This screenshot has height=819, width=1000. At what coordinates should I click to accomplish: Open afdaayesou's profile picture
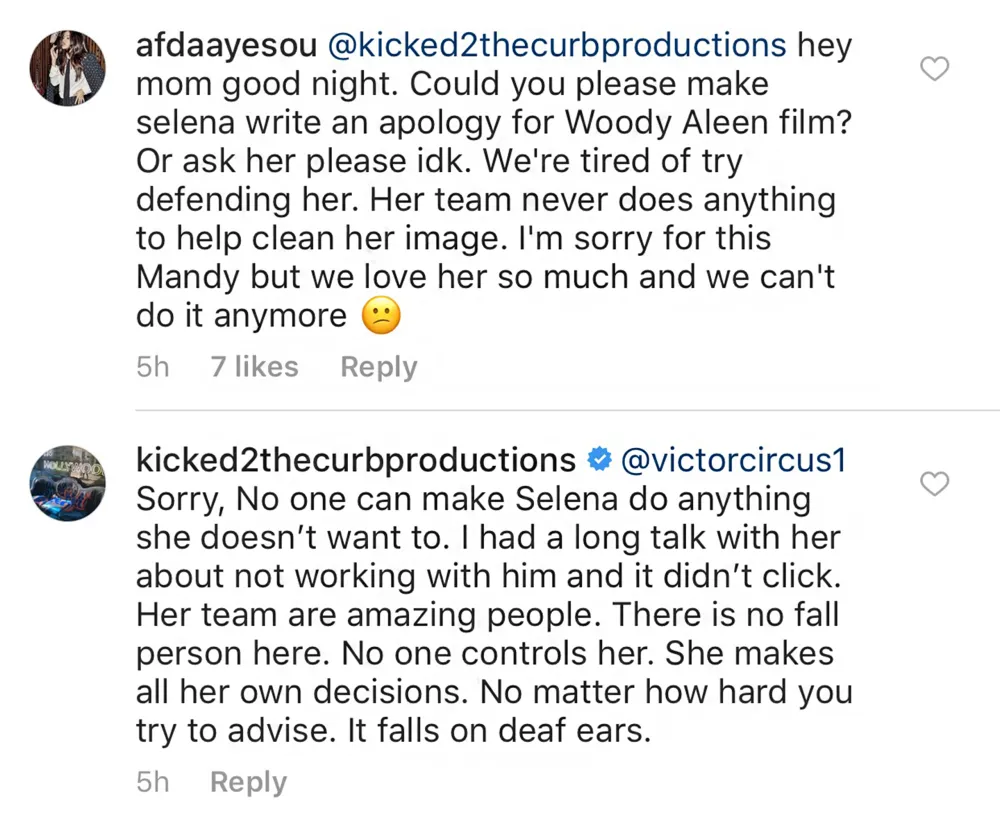(67, 67)
